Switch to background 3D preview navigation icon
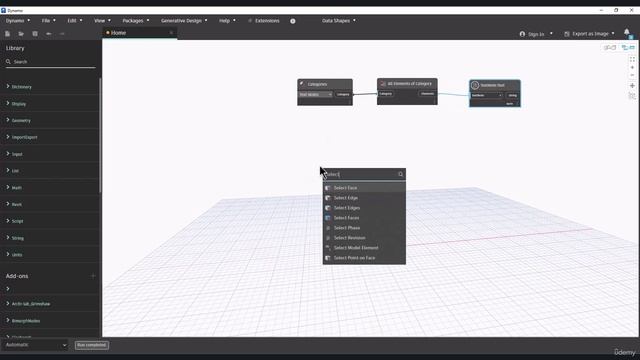Viewport: 640px width, 360px height. [610, 48]
